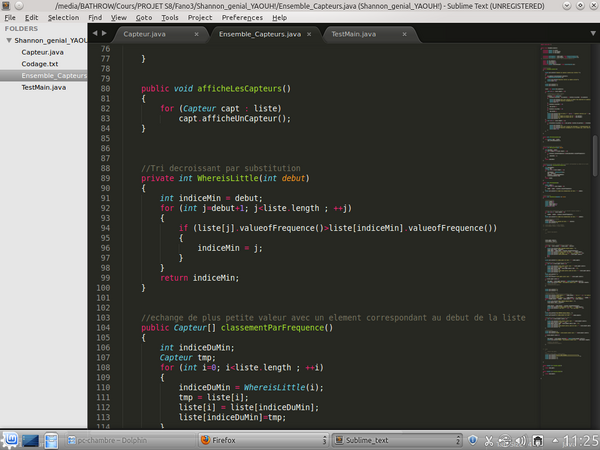Viewport: 600px width, 450px height.
Task: Click the show desktop icon in taskbar
Action: tap(31, 440)
